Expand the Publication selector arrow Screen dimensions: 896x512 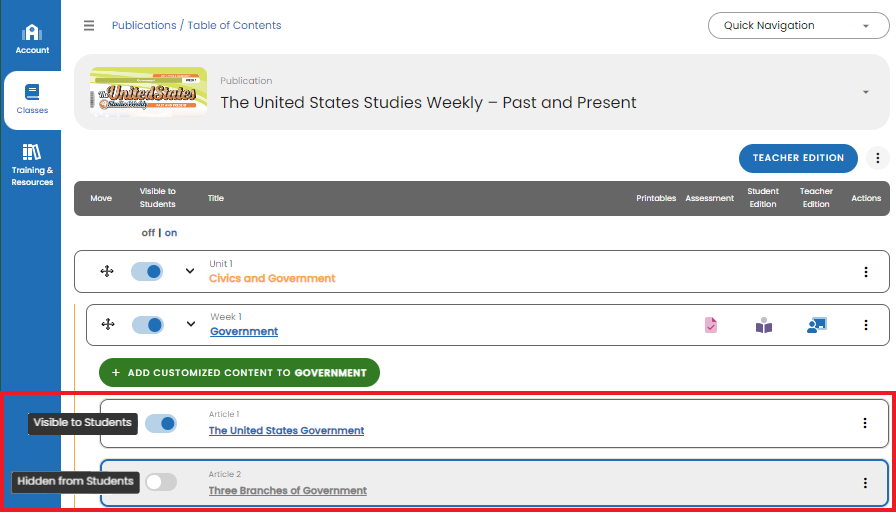point(866,92)
